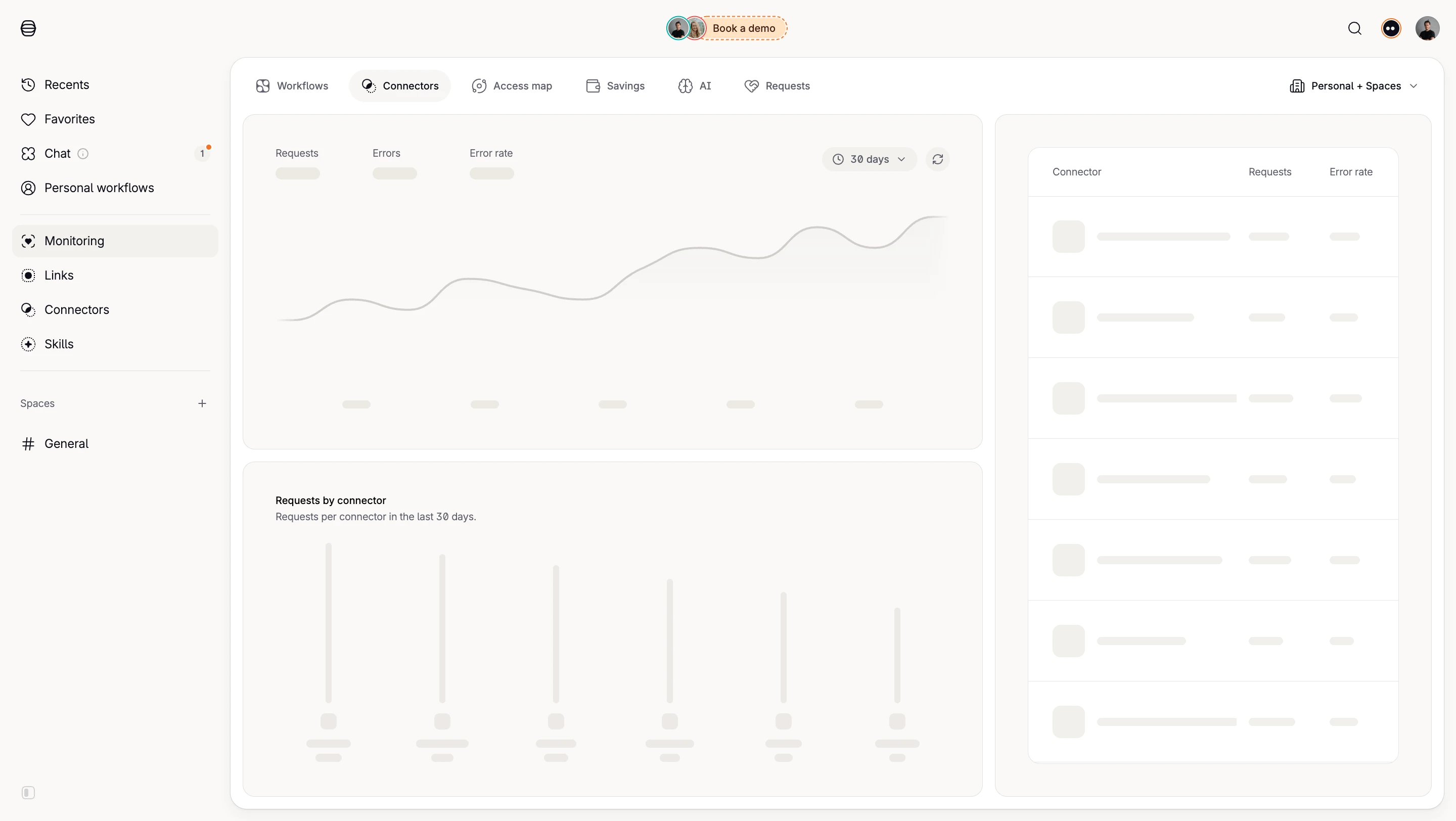The width and height of the screenshot is (1456, 821).
Task: Open Links in the sidebar
Action: click(115, 276)
